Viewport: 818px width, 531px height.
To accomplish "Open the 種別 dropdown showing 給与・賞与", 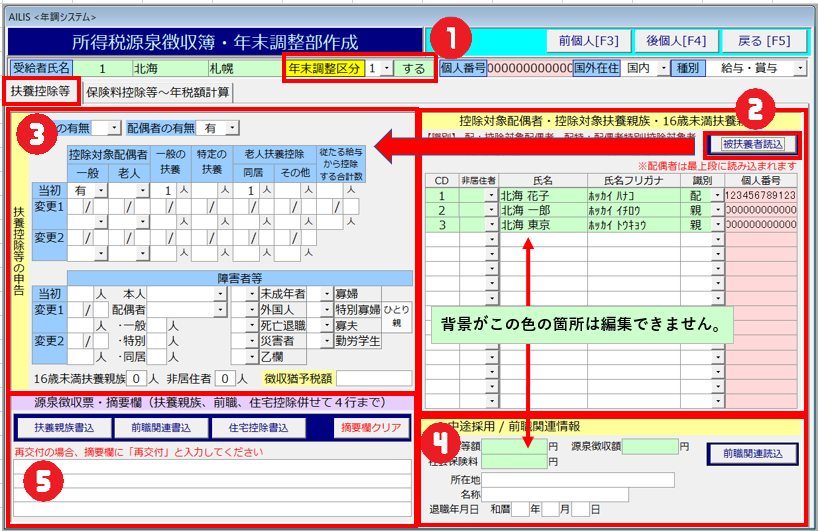I will pos(800,69).
